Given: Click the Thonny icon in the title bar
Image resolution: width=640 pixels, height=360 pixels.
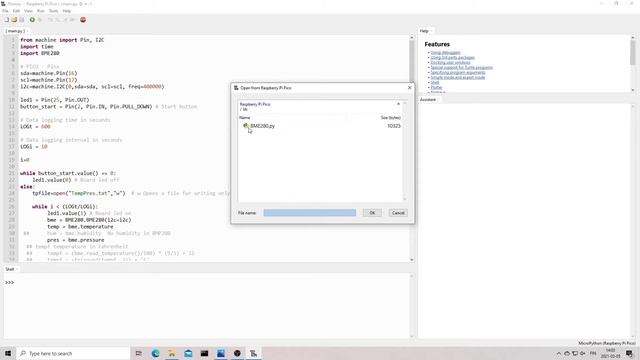Looking at the screenshot, I should 3,4.
